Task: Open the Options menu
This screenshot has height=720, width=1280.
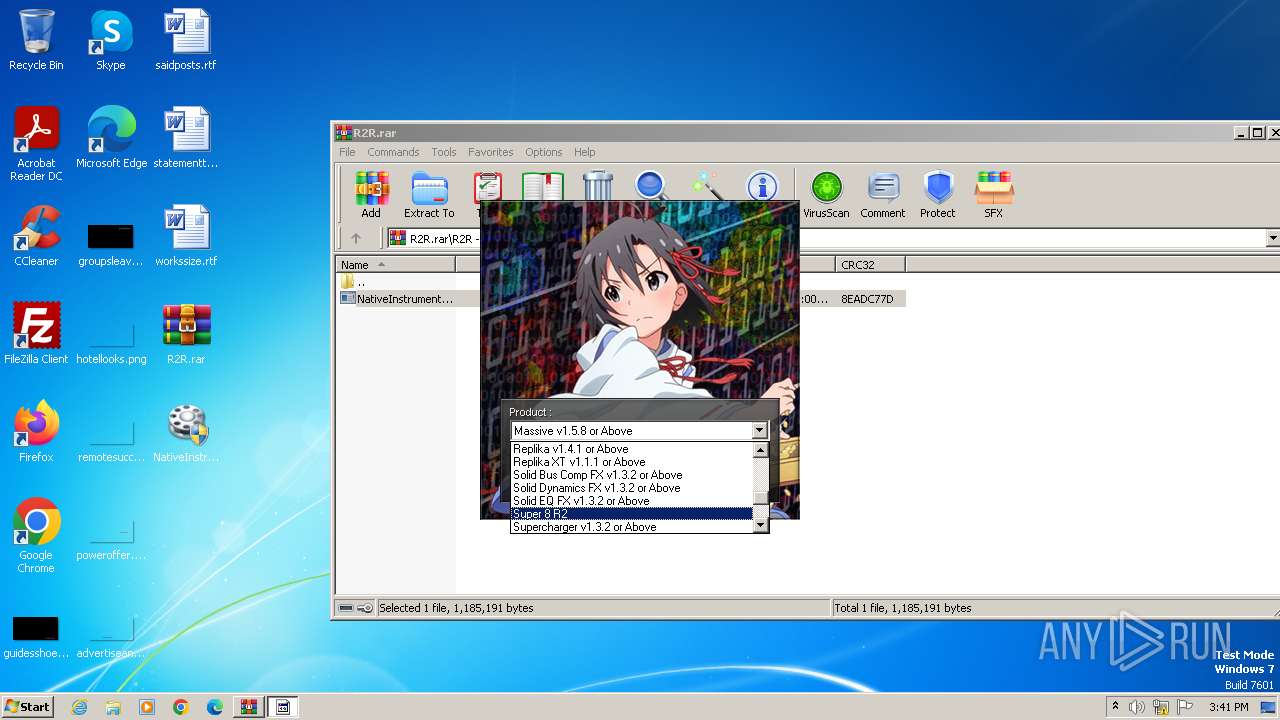Action: [x=544, y=152]
